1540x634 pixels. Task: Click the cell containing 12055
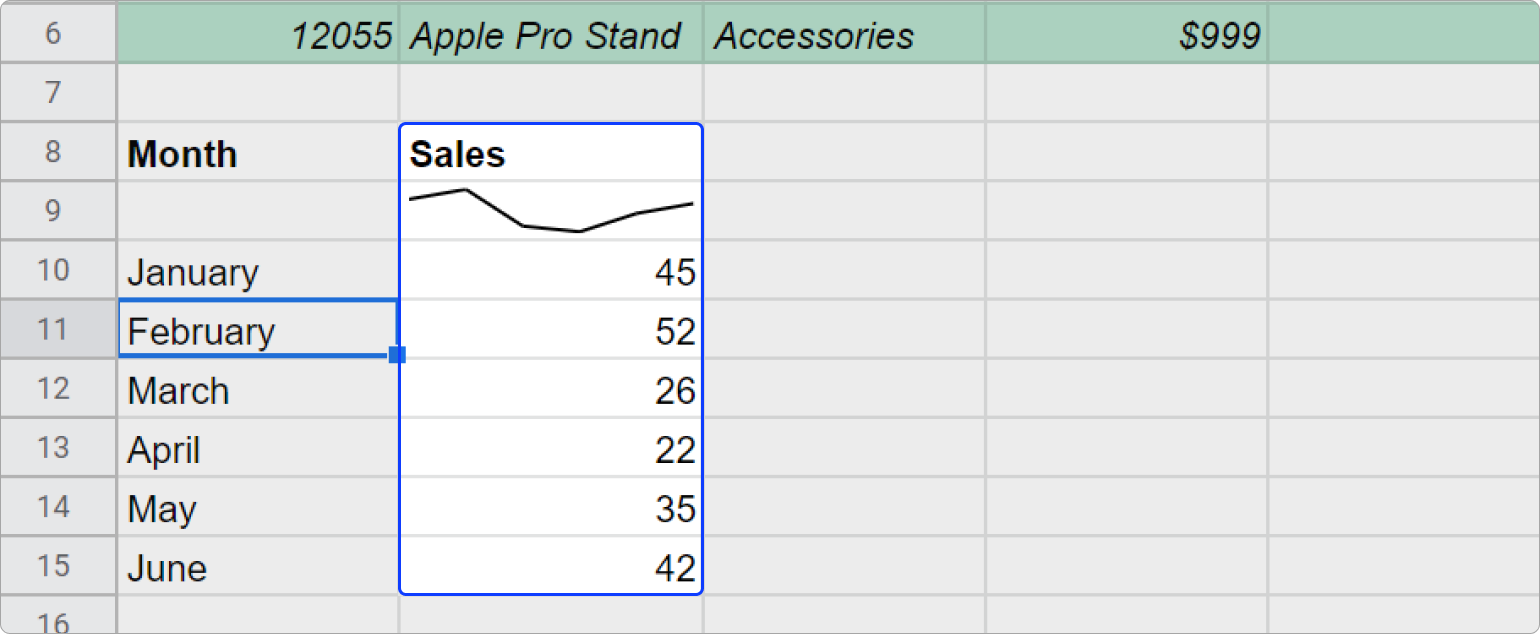258,36
